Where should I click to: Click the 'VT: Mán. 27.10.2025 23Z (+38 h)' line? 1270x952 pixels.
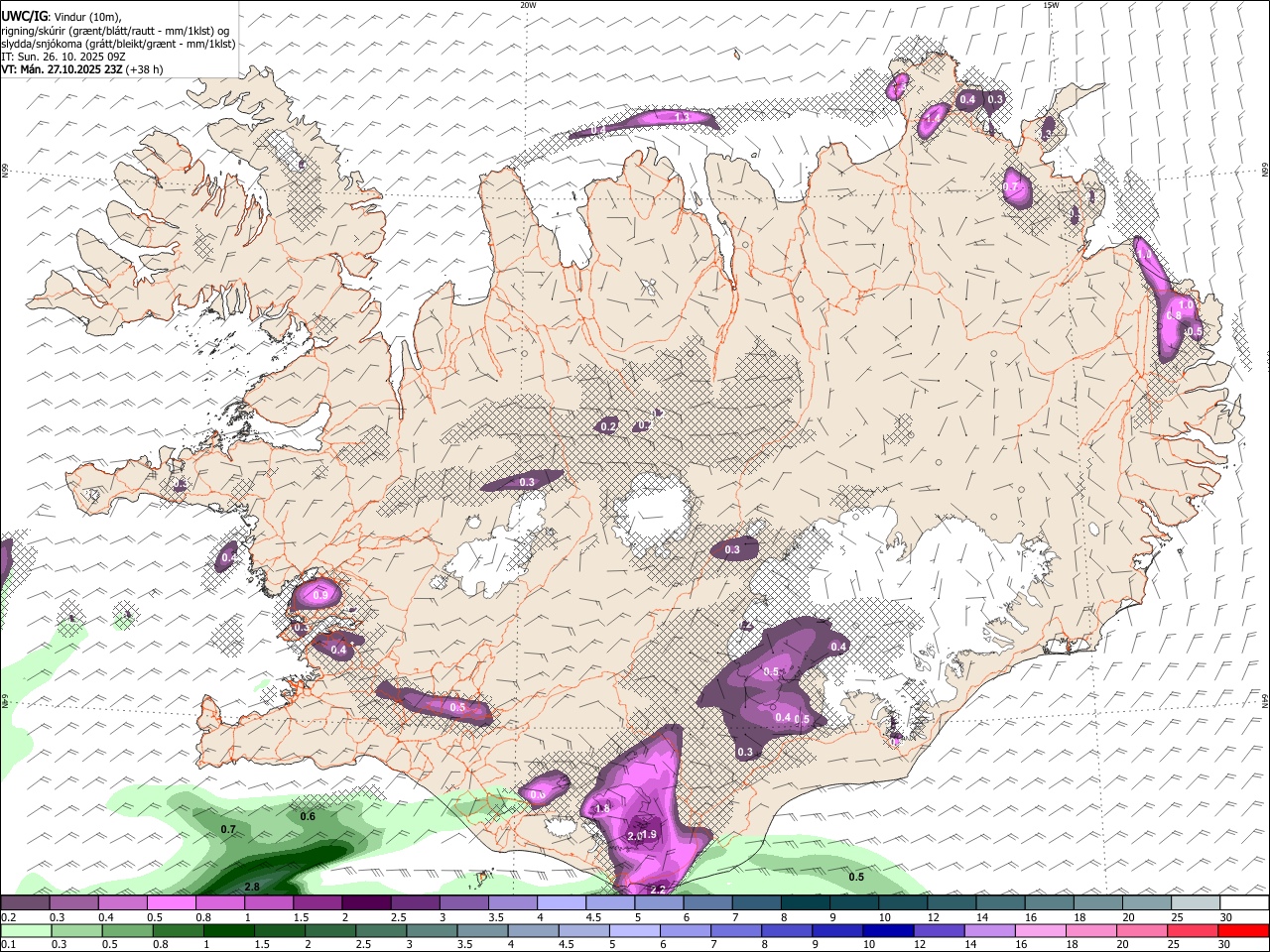82,69
